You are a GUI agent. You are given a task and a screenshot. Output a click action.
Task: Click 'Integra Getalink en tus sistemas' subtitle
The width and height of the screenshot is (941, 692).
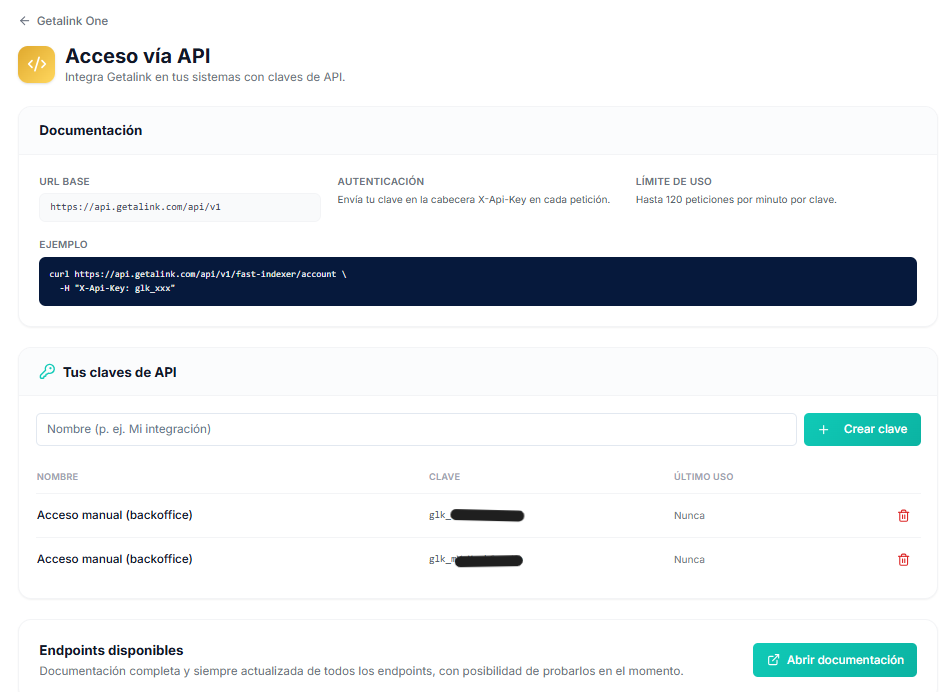pyautogui.click(x=205, y=77)
